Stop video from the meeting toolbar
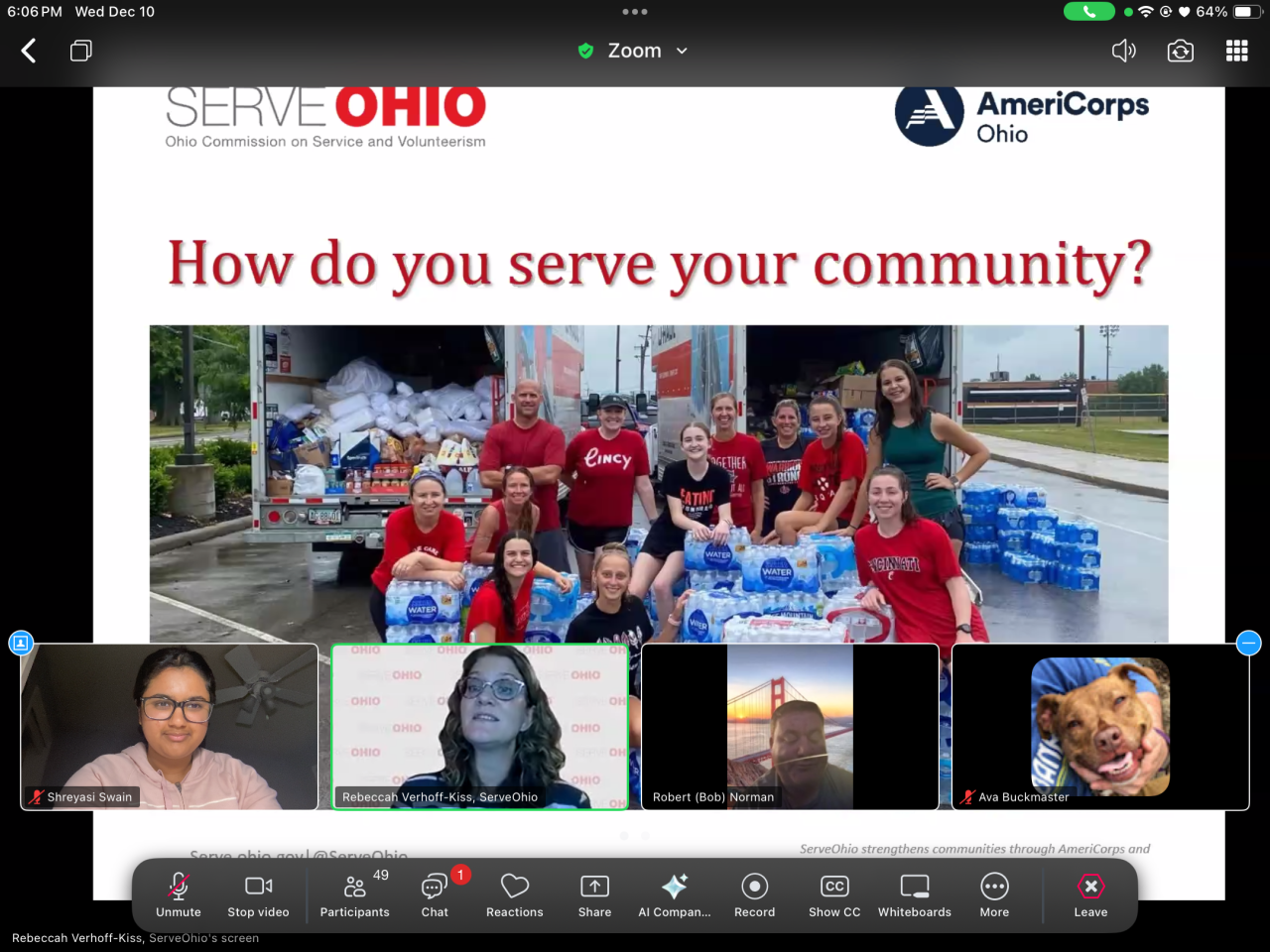The image size is (1270, 952). [259, 894]
